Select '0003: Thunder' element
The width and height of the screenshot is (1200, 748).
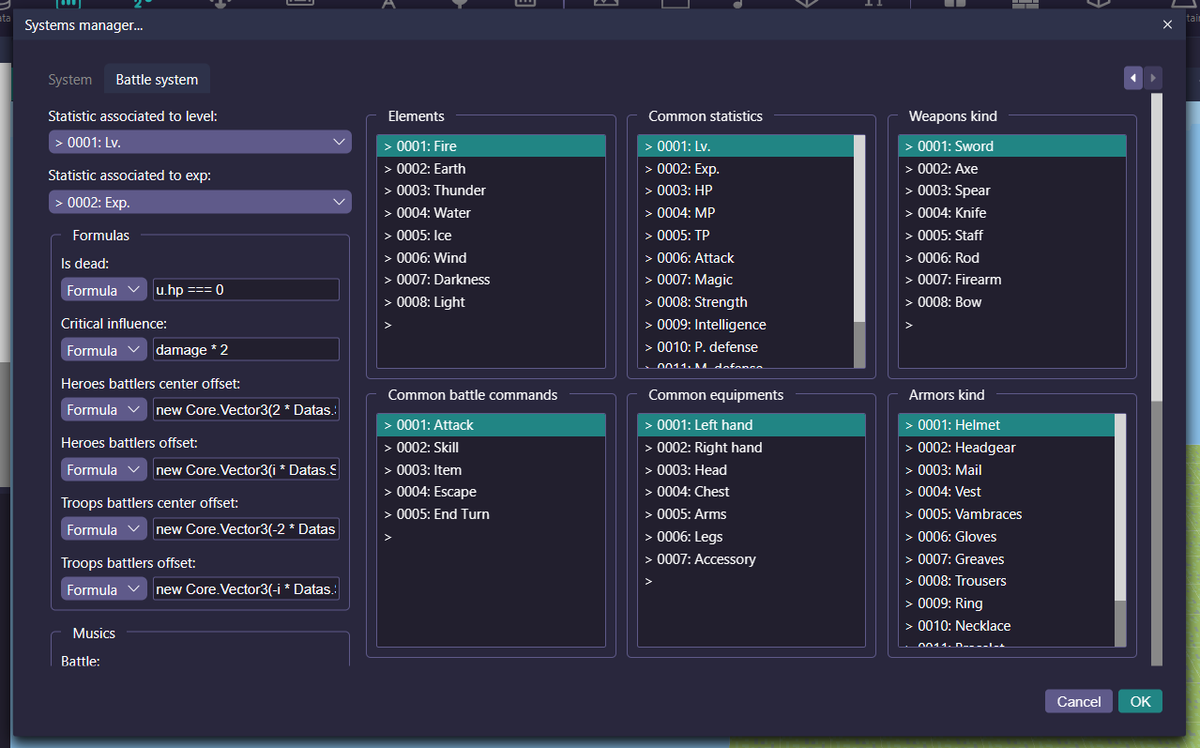(x=491, y=190)
